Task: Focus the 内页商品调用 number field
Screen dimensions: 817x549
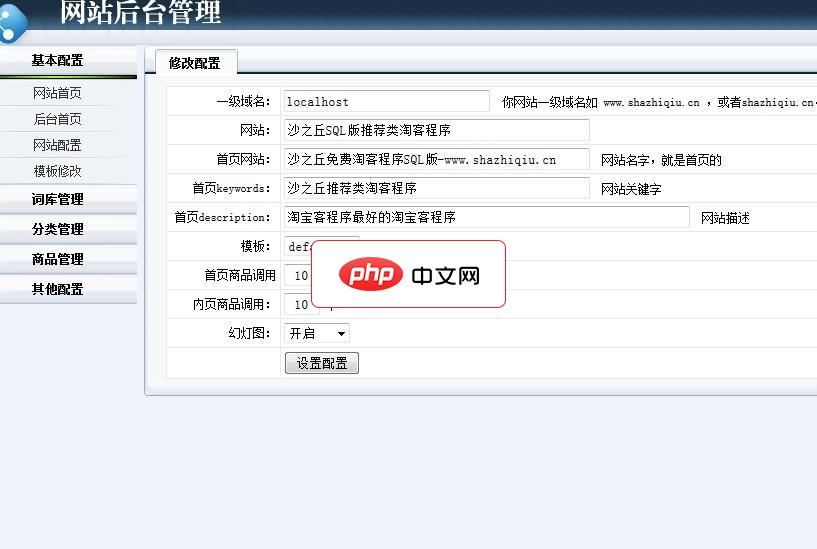Action: click(x=301, y=305)
